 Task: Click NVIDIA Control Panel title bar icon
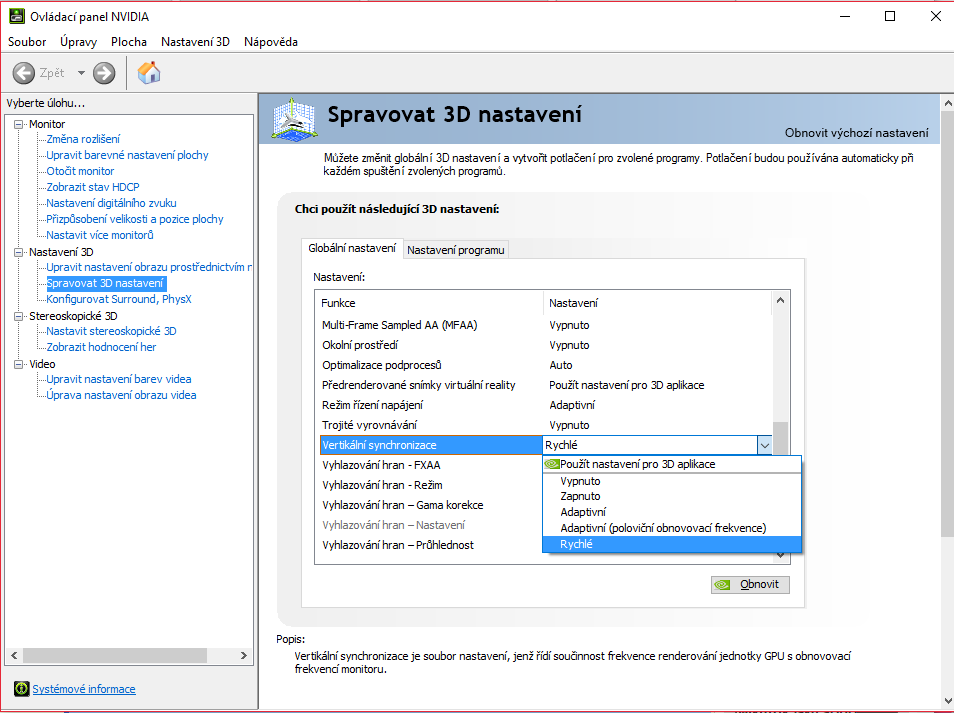coord(16,16)
